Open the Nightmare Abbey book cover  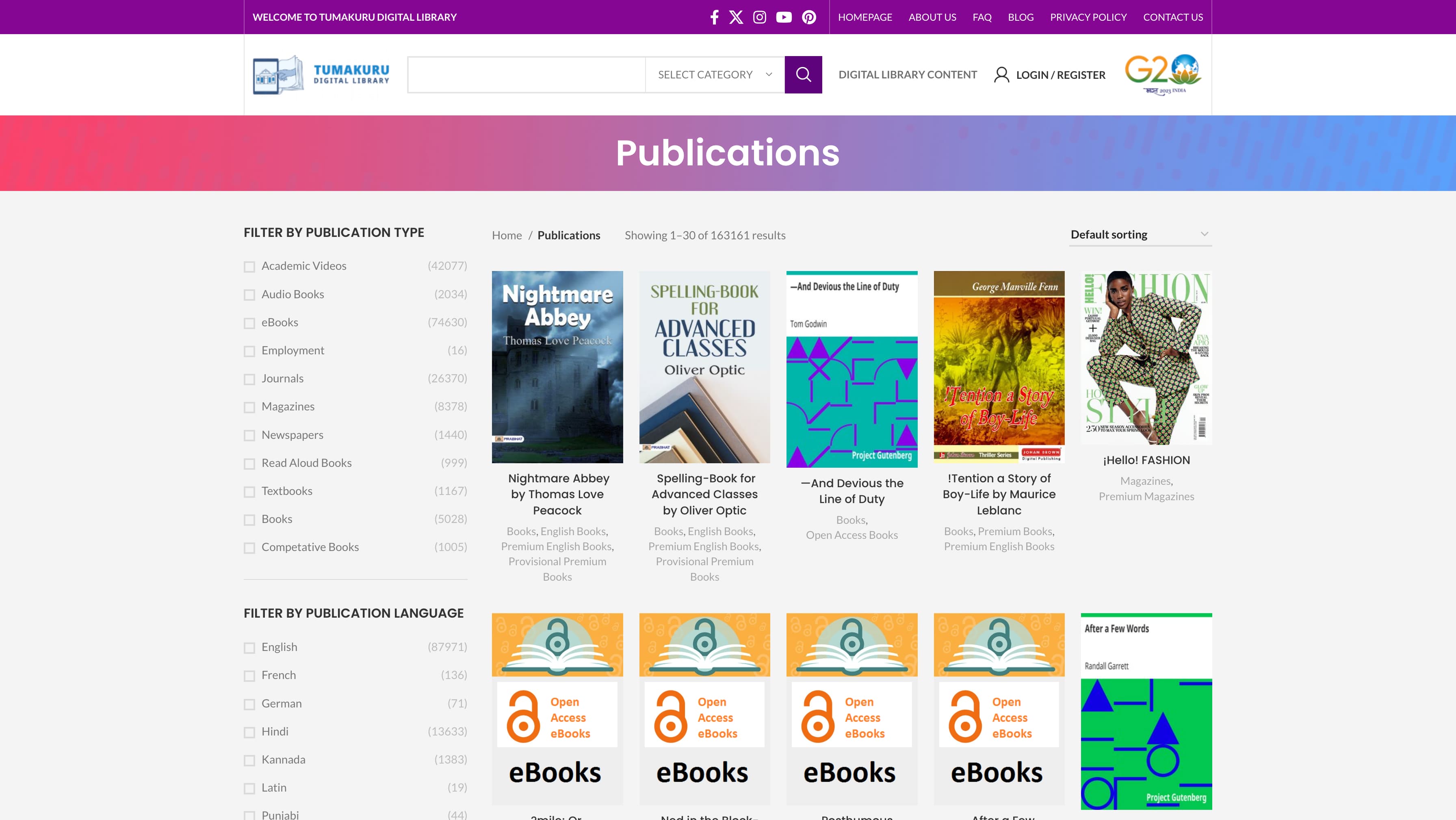coord(557,366)
